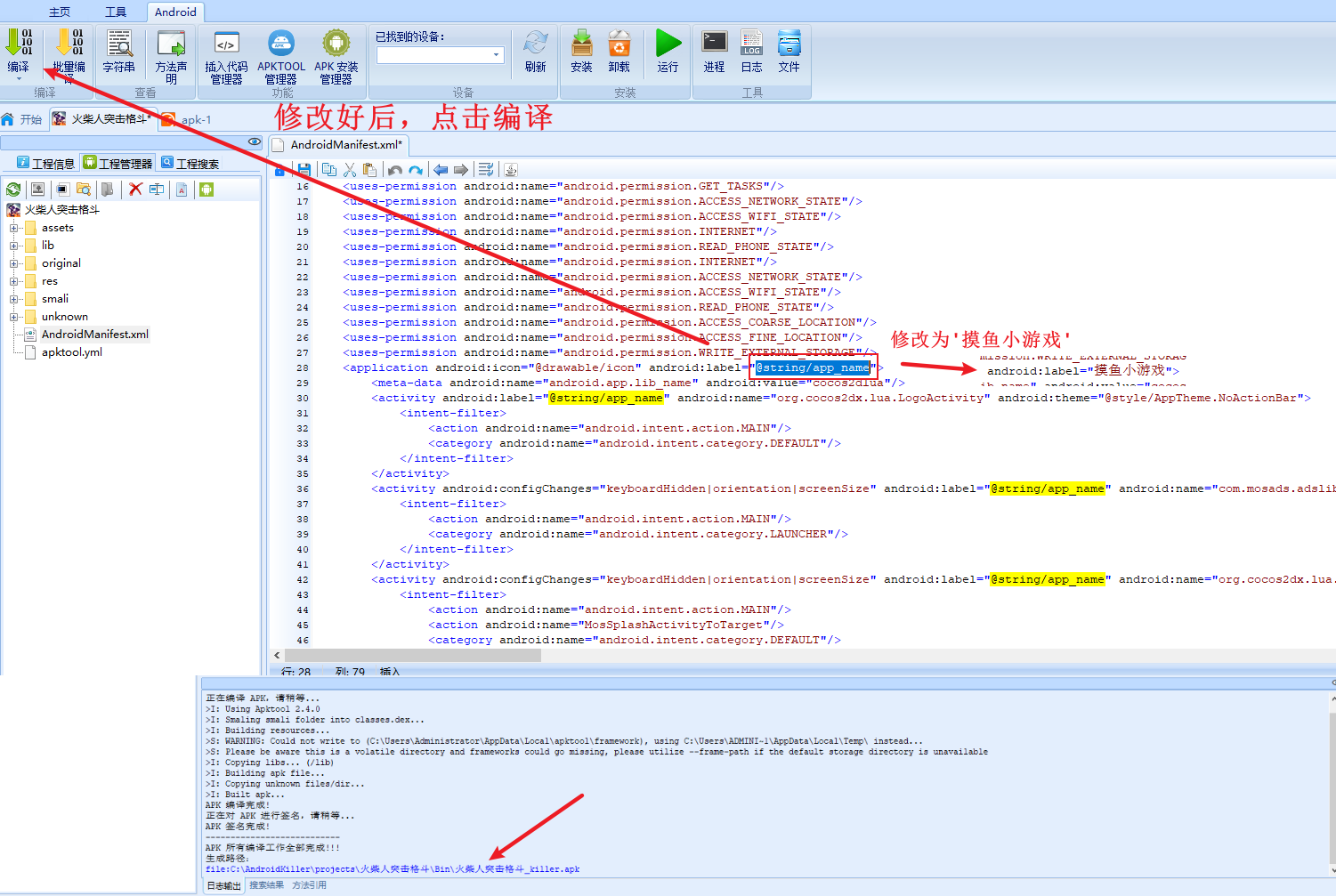Open the 工程搜索 panel tab
The width and height of the screenshot is (1336, 896).
coord(190,163)
